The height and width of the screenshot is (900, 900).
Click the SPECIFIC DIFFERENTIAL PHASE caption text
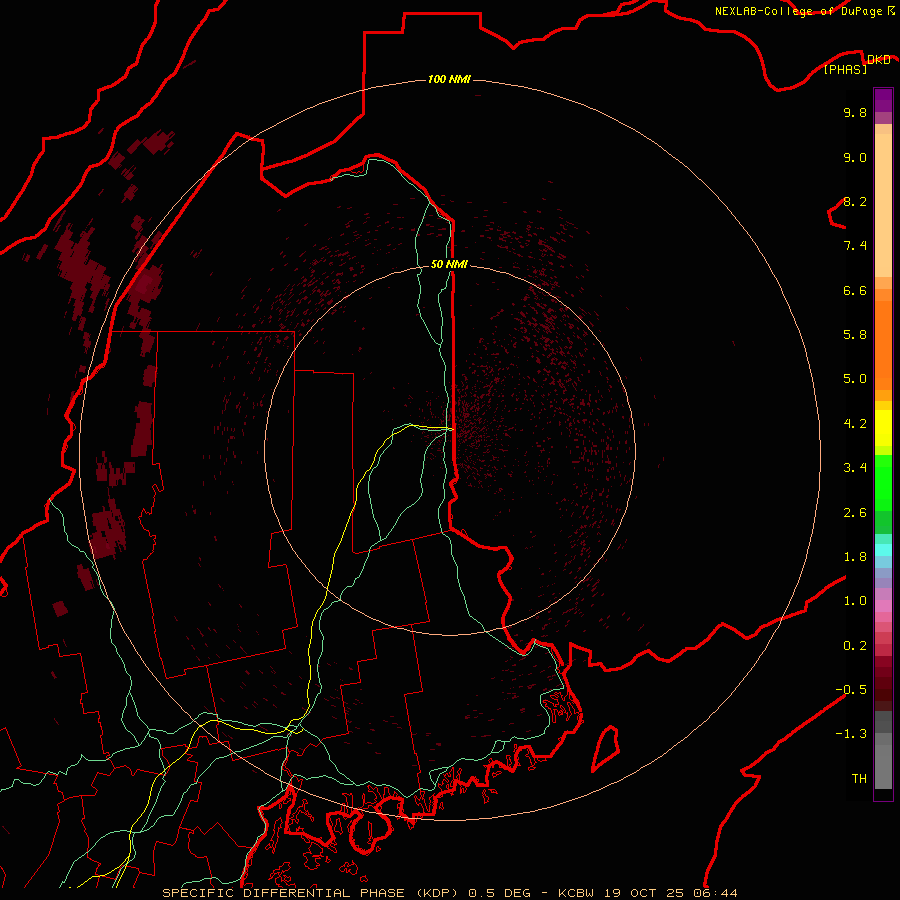[283, 893]
